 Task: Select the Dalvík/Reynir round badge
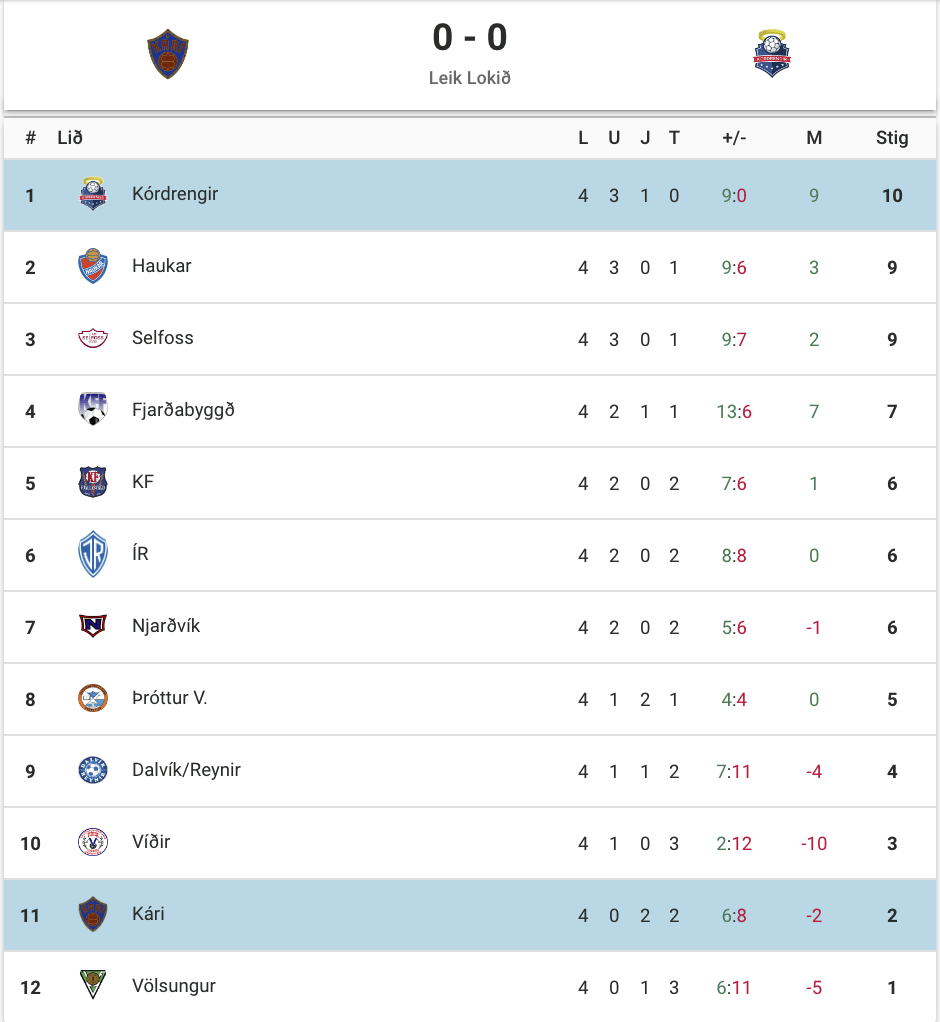[x=93, y=770]
